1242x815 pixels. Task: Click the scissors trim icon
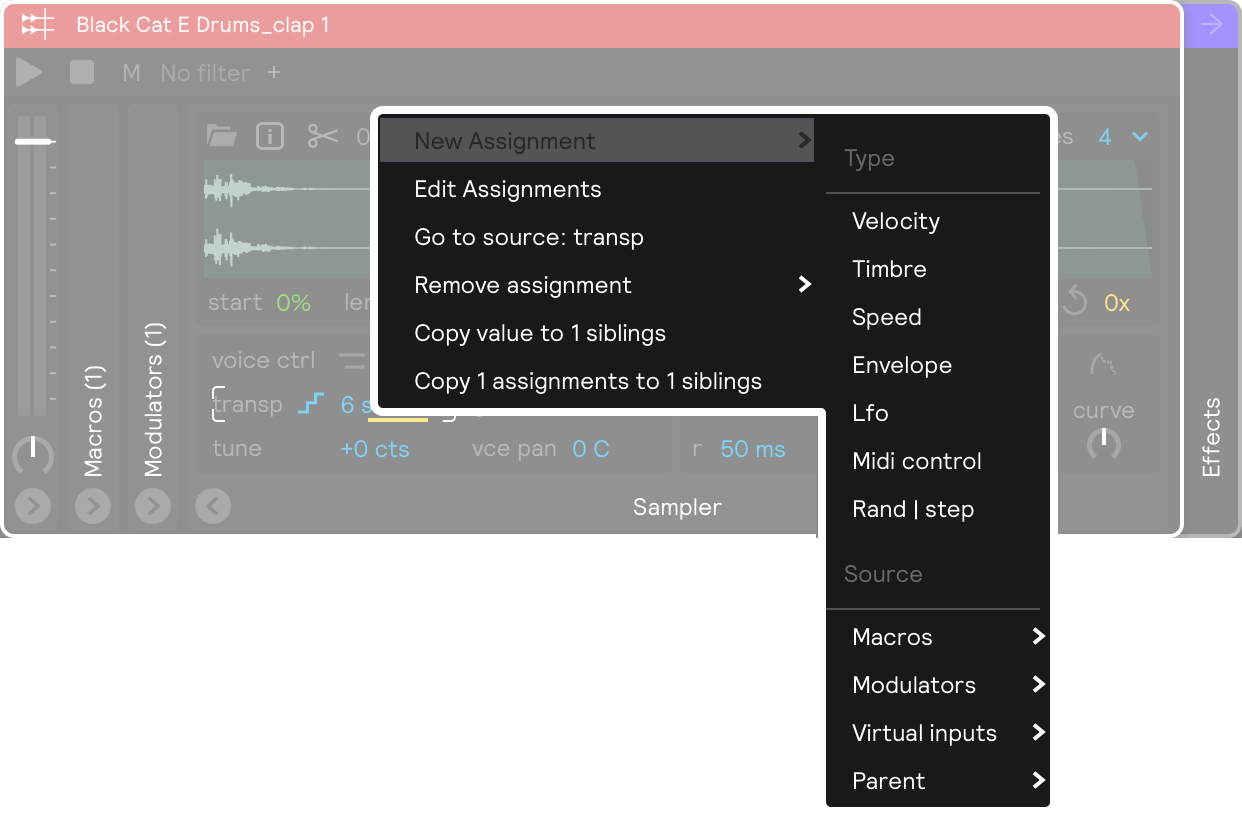pos(322,136)
